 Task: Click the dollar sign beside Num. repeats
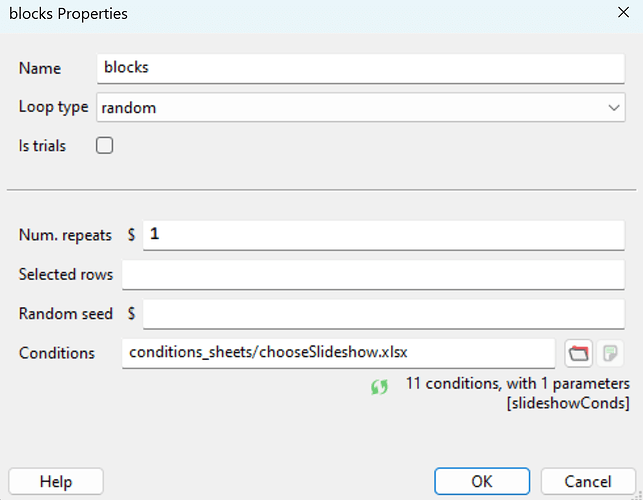point(132,235)
